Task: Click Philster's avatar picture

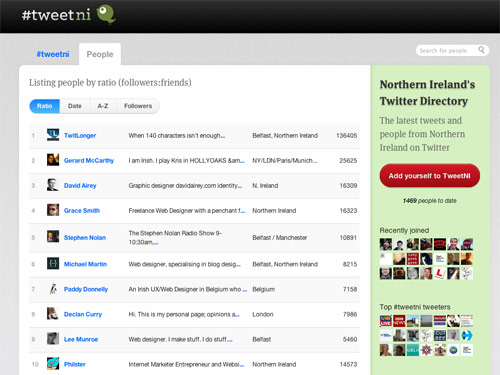Action: coord(53,364)
